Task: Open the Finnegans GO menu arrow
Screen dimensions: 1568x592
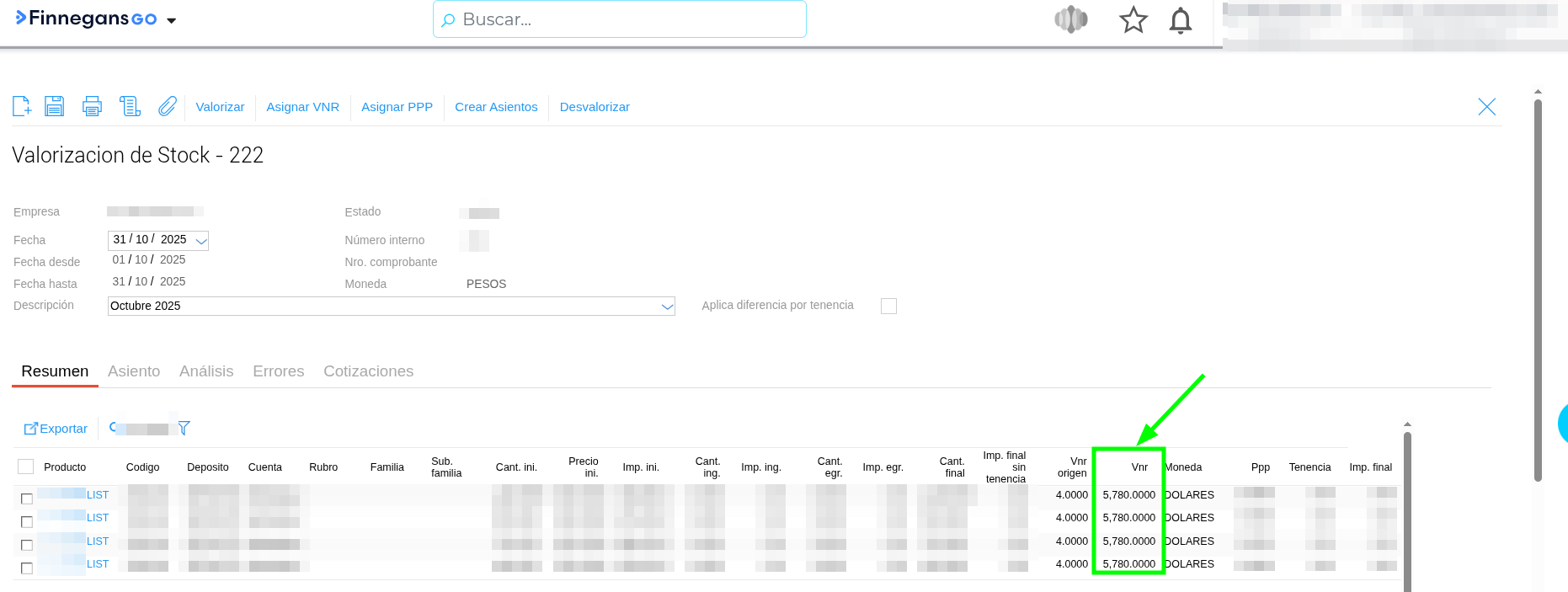Action: pos(172,21)
